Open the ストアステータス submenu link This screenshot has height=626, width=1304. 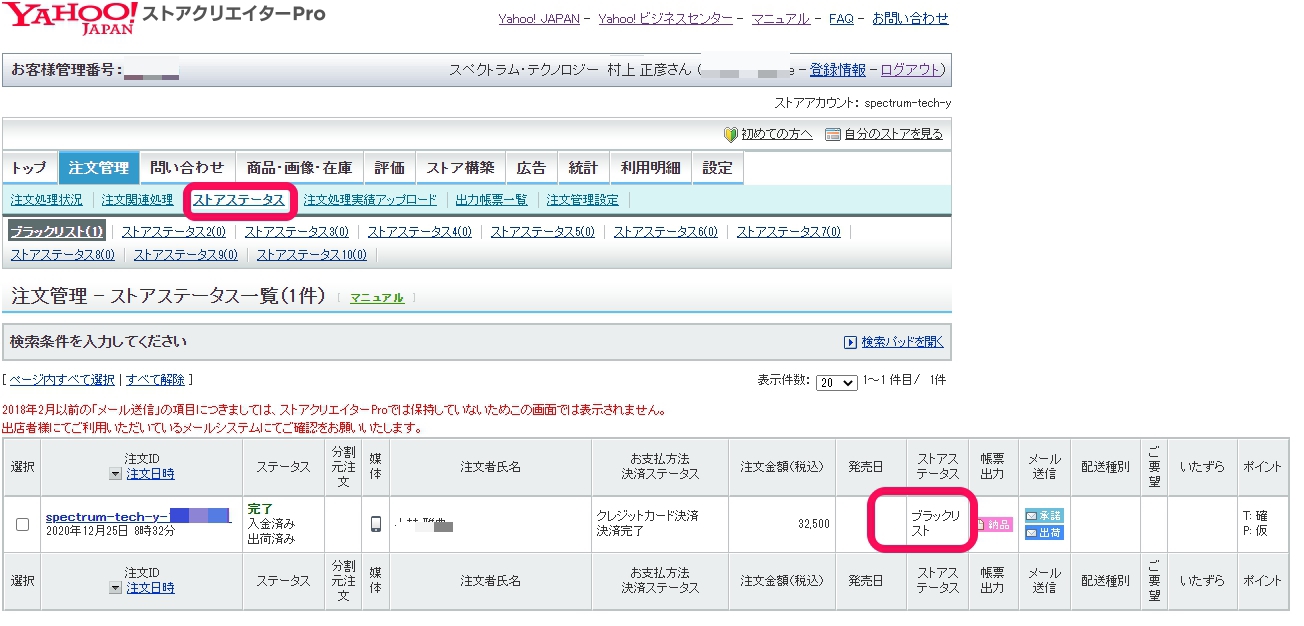[239, 200]
